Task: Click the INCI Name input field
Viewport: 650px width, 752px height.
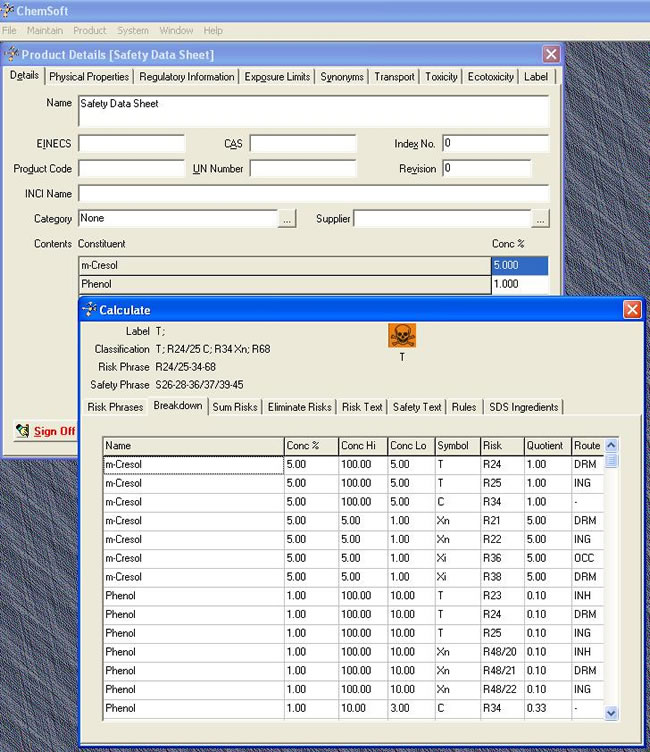Action: 314,194
